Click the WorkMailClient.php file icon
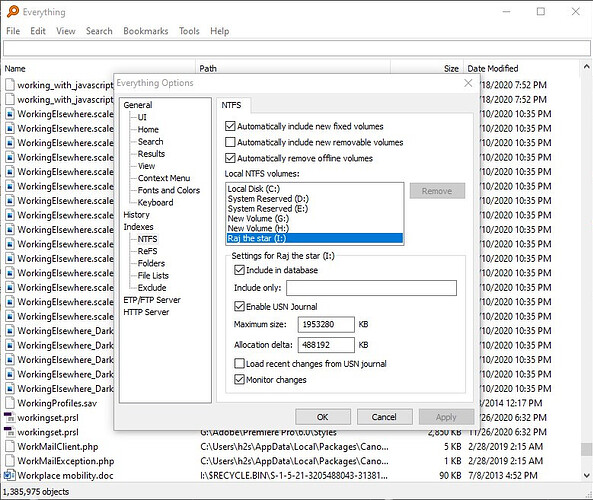 click(x=10, y=447)
